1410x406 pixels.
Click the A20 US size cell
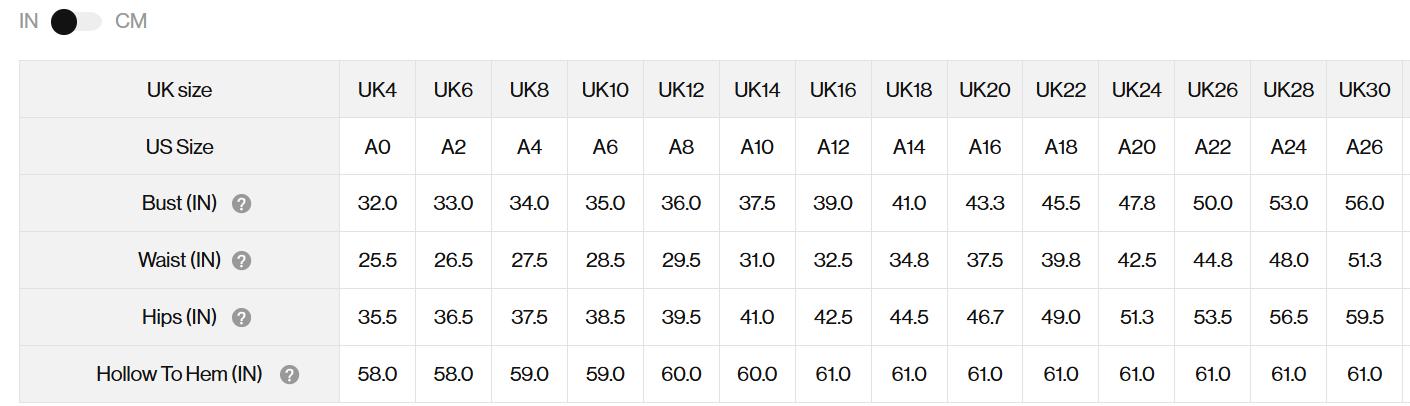1136,147
